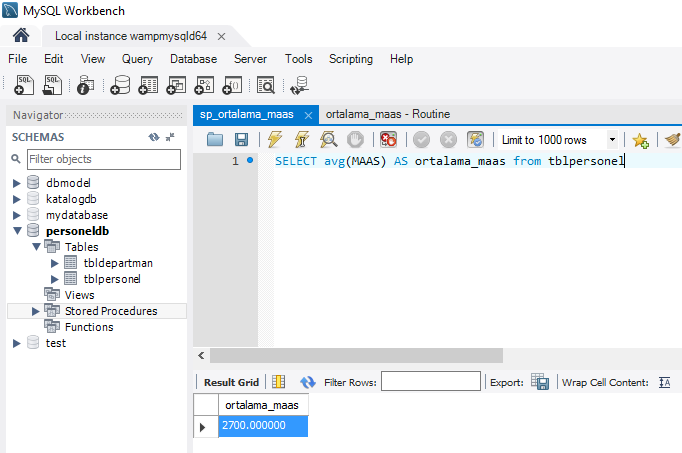The height and width of the screenshot is (453, 682).
Task: Open the Scripting menu
Action: click(x=351, y=59)
